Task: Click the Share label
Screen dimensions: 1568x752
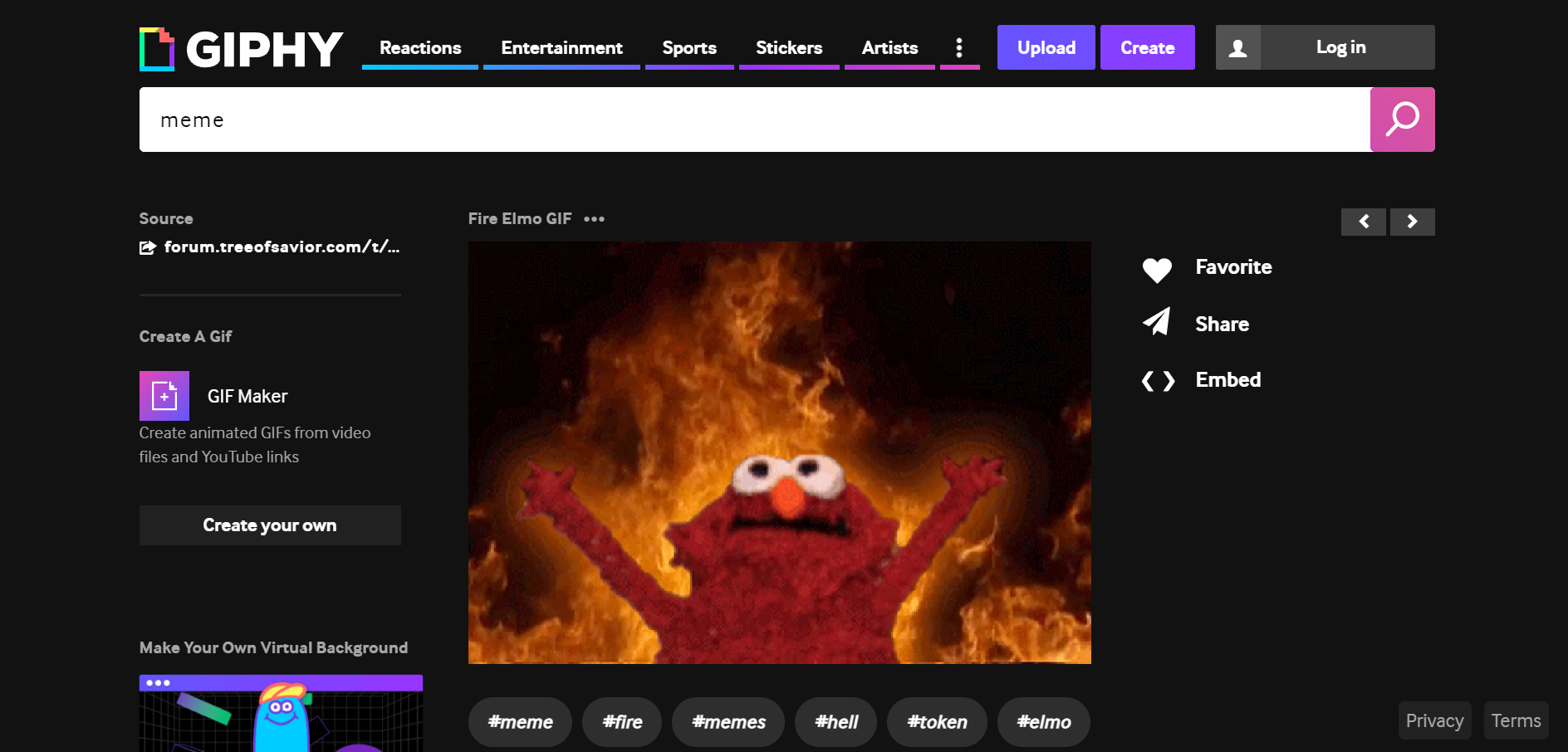Action: pos(1222,325)
